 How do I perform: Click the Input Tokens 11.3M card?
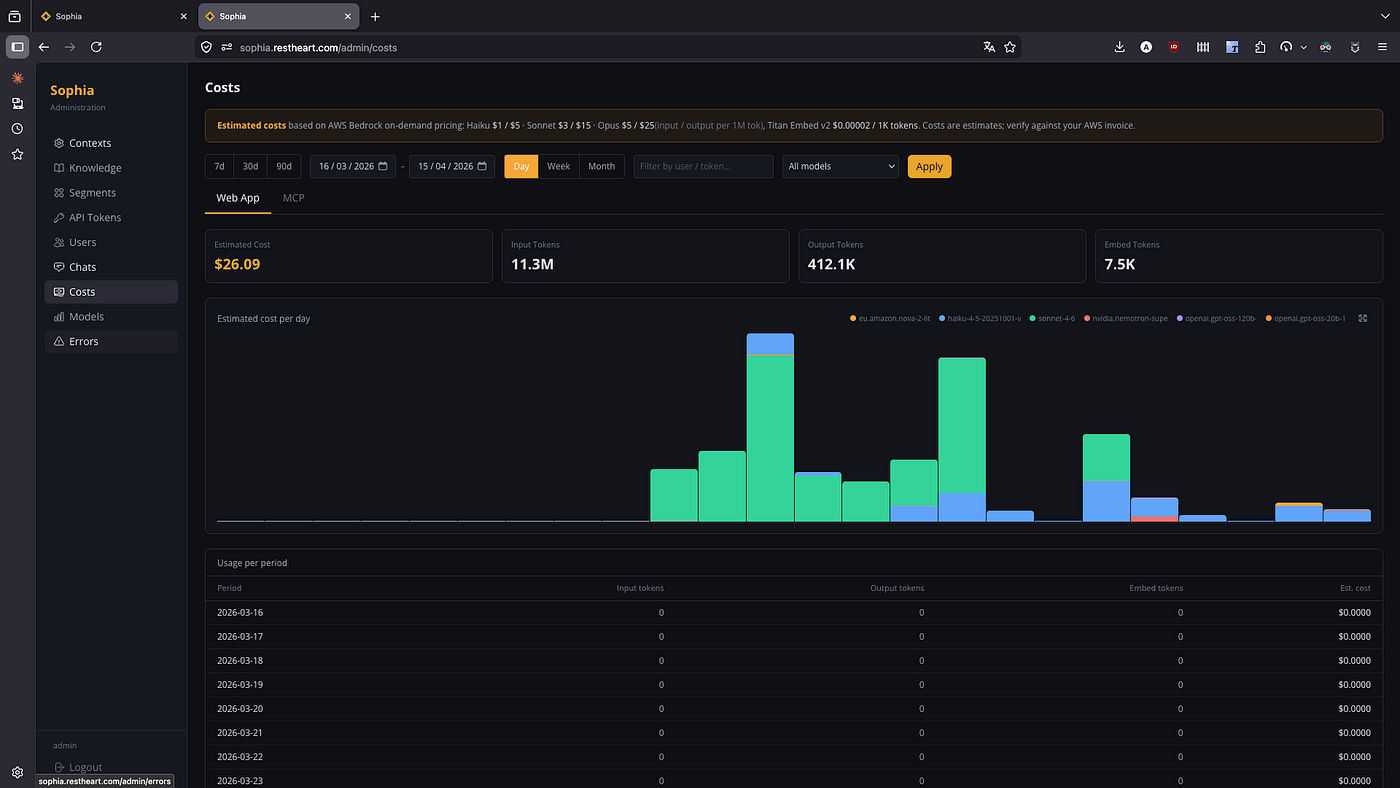pos(645,256)
